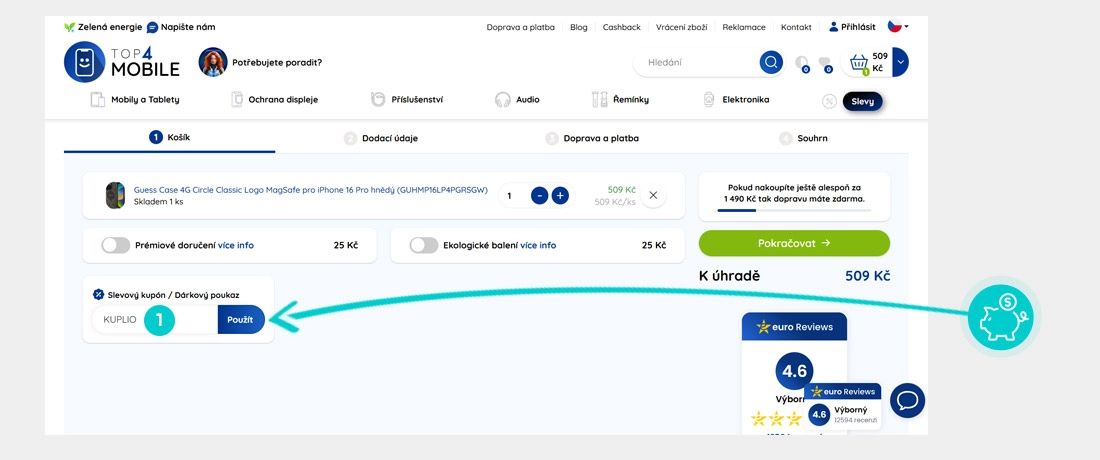Click the Top4Mobile logo

coord(122,62)
